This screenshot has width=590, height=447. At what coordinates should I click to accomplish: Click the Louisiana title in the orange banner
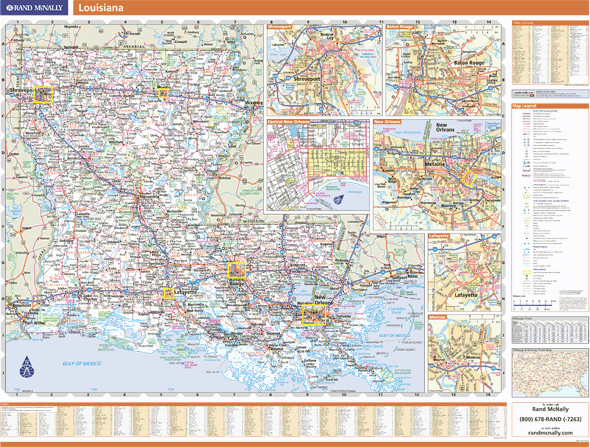pos(100,8)
